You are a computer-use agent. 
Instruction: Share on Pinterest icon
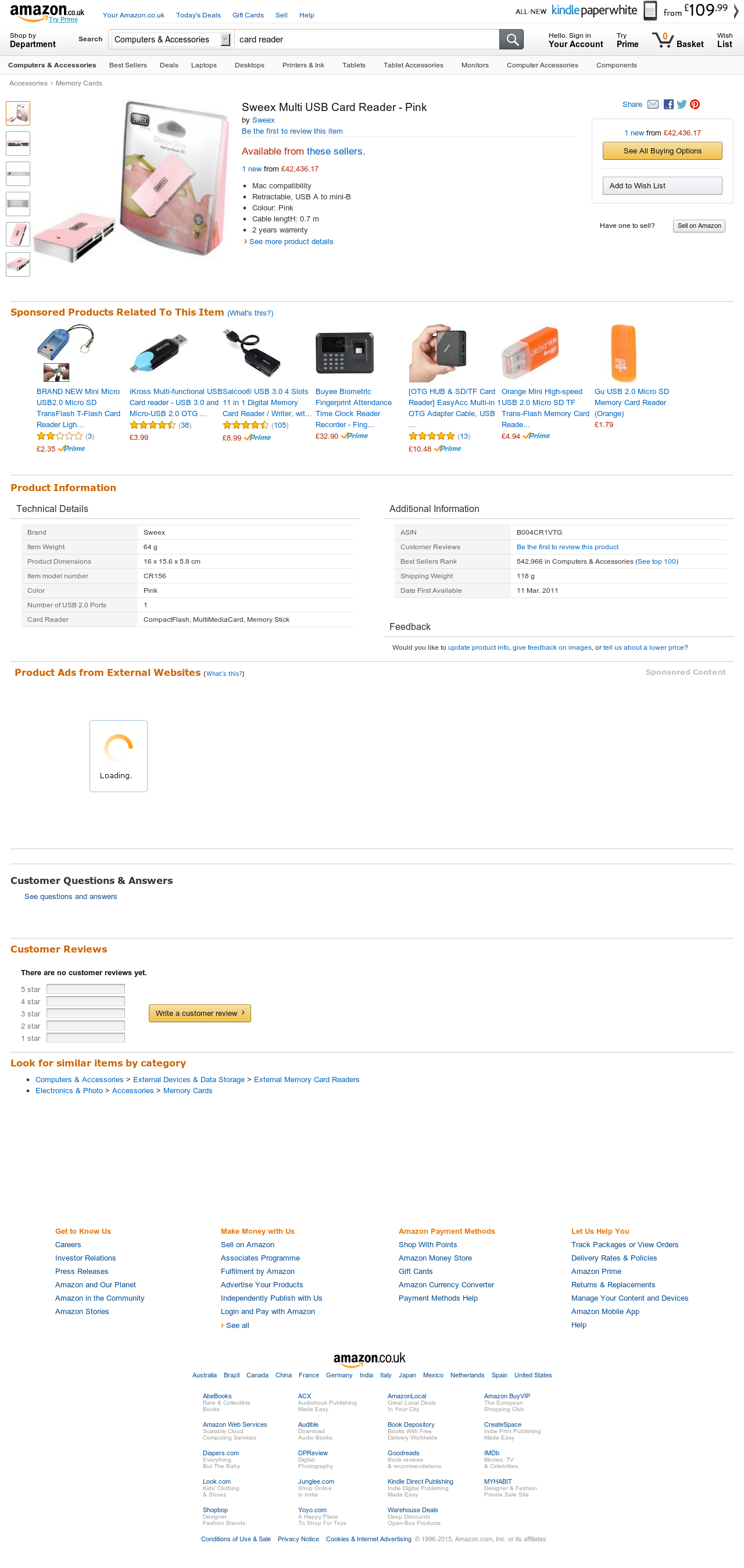click(x=695, y=104)
